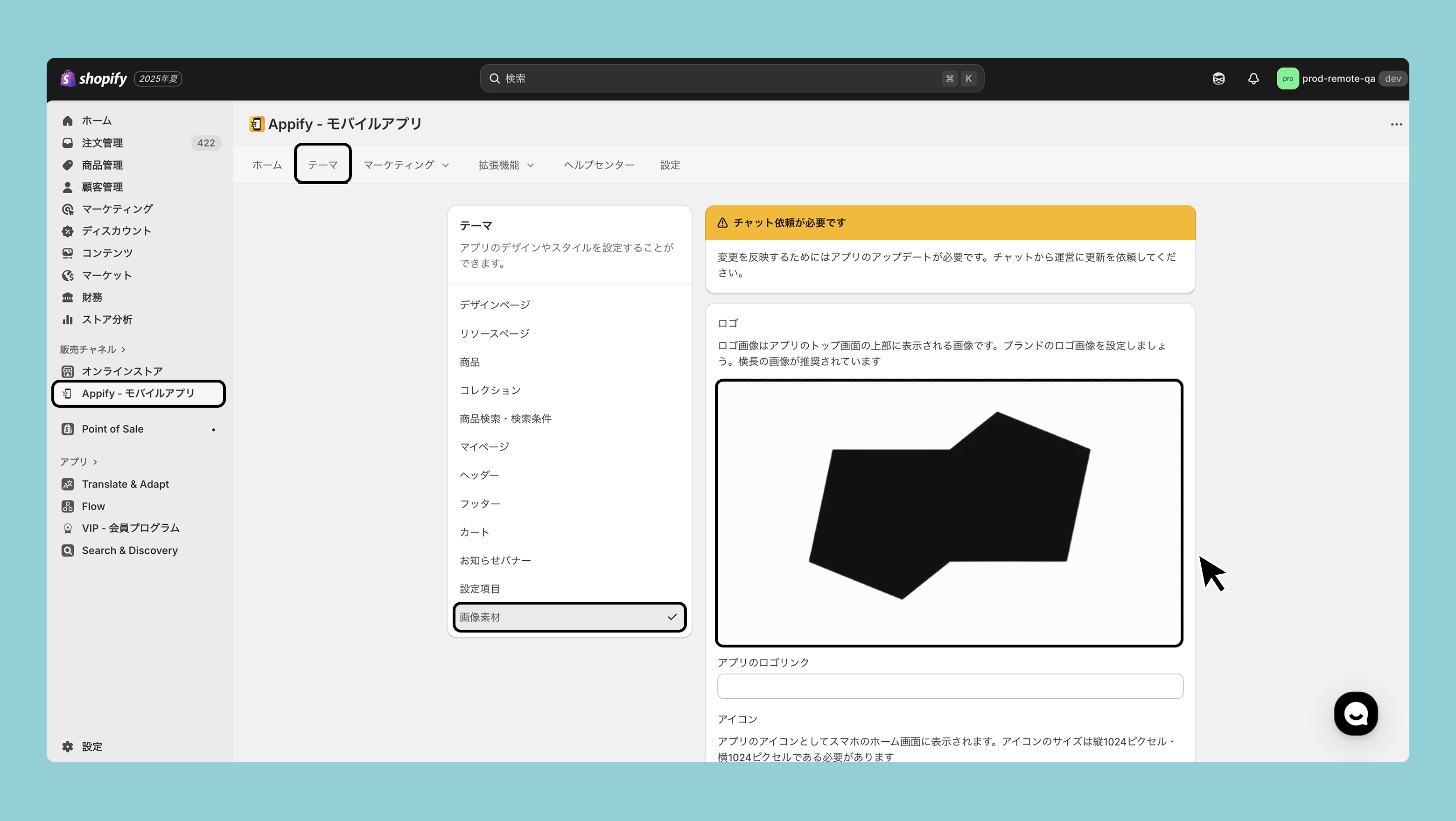The height and width of the screenshot is (821, 1456).
Task: Click the アプリのロゴリンク input field
Action: pyautogui.click(x=950, y=686)
